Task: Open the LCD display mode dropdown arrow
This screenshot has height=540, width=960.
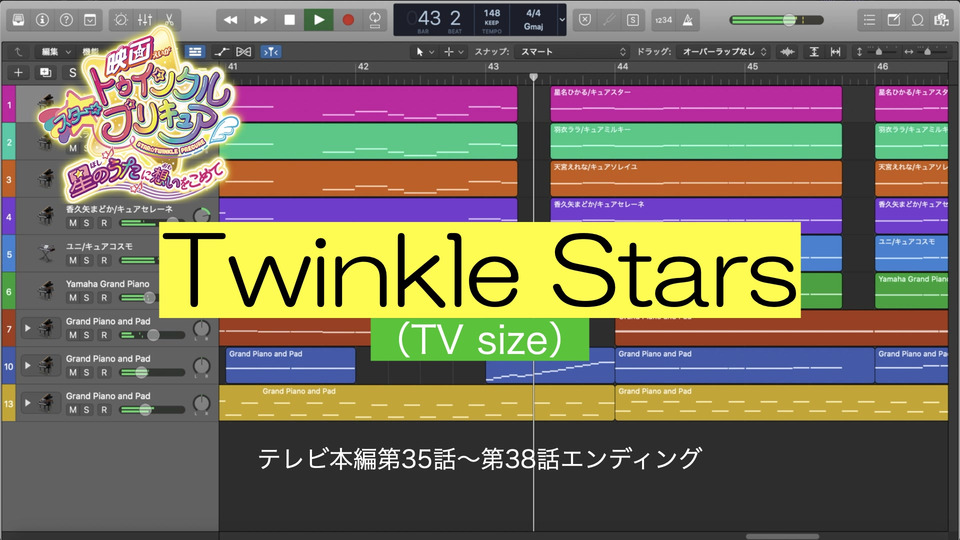Action: (561, 20)
